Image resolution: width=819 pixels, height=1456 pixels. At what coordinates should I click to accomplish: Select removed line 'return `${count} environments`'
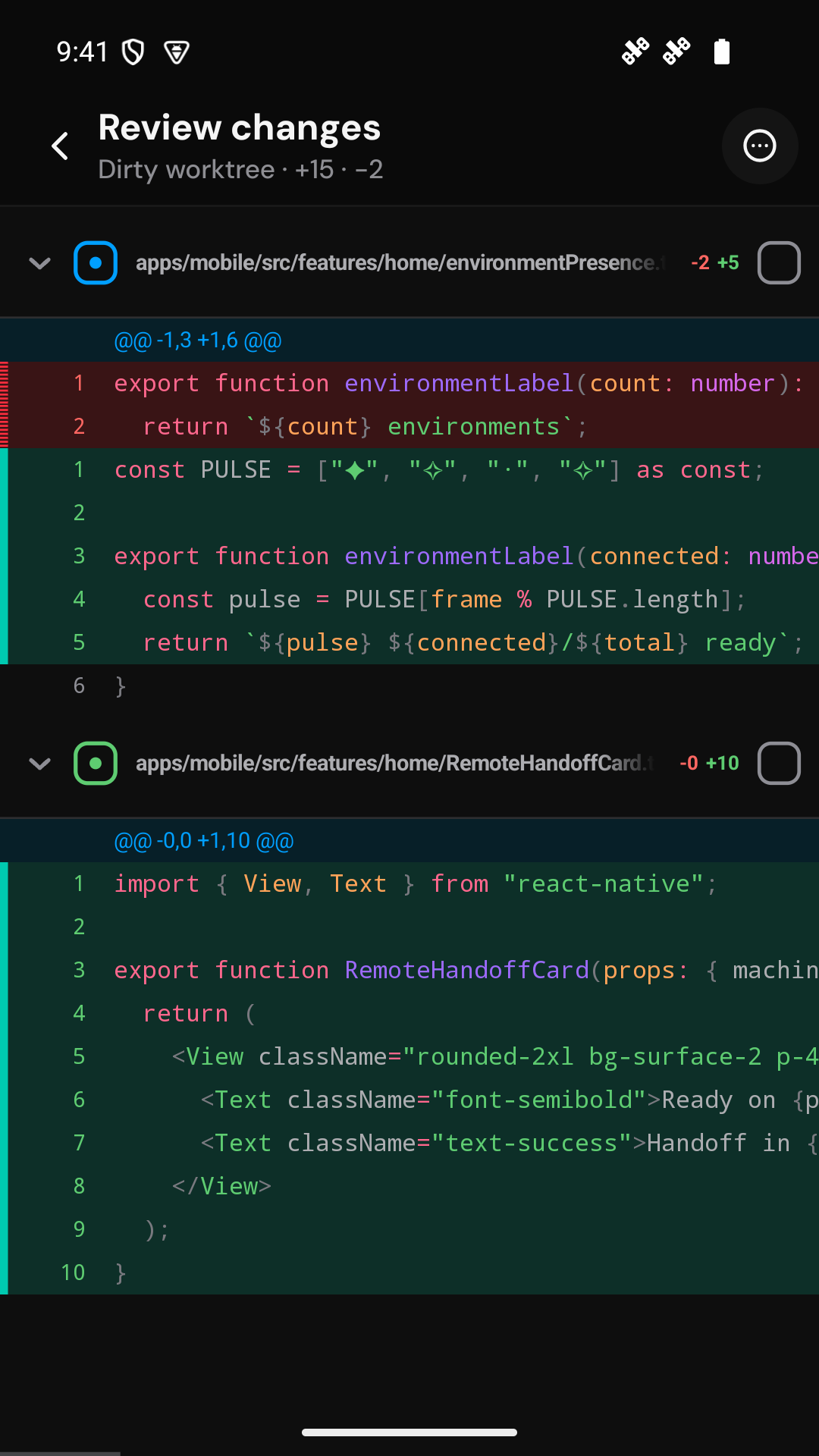(x=409, y=426)
